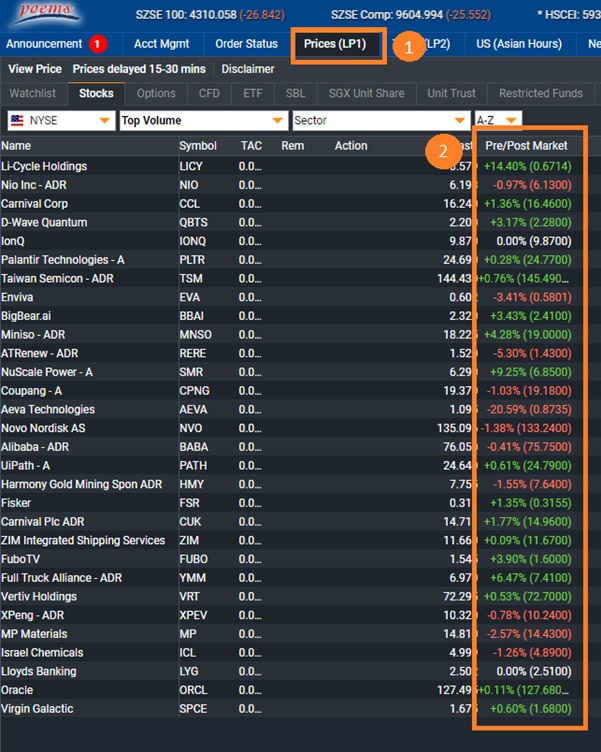Select UiPath - A stock
Screen dimensions: 601x752
tap(25, 466)
